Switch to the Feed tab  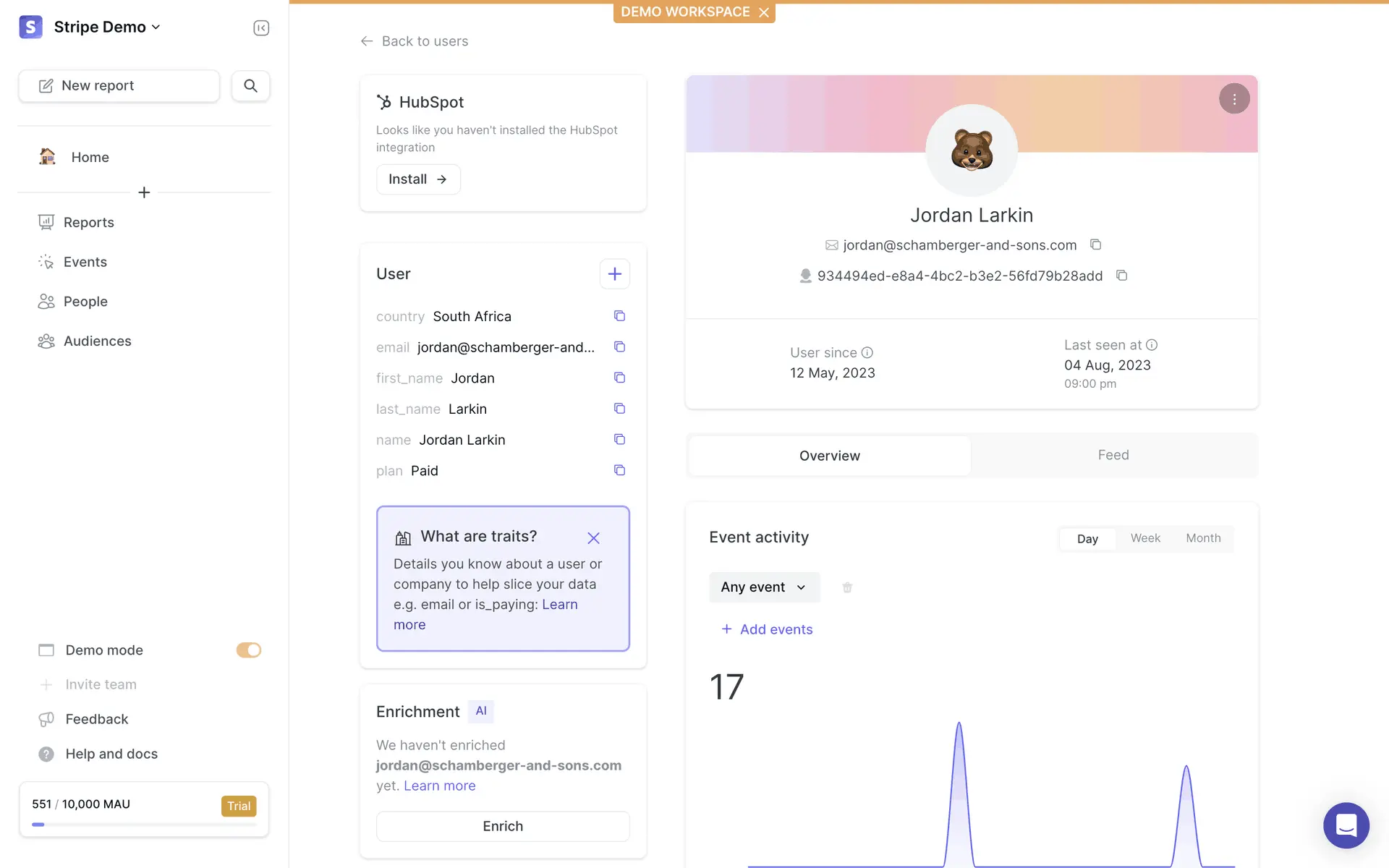[x=1113, y=455]
